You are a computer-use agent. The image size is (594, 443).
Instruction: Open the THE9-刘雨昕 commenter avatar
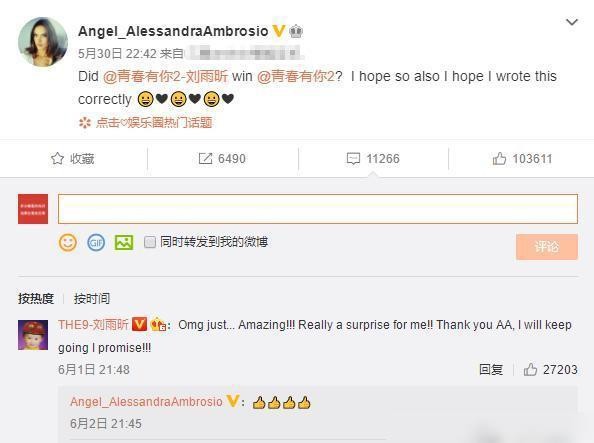coord(33,335)
